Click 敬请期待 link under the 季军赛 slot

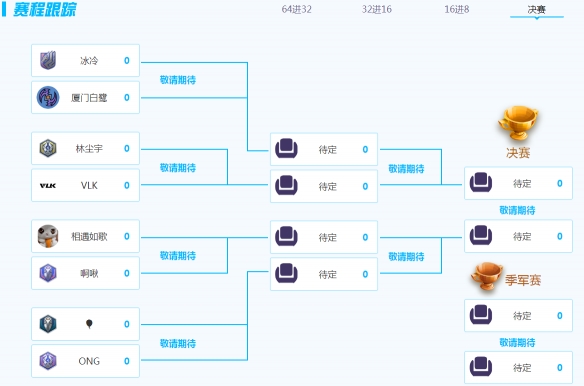(517, 342)
